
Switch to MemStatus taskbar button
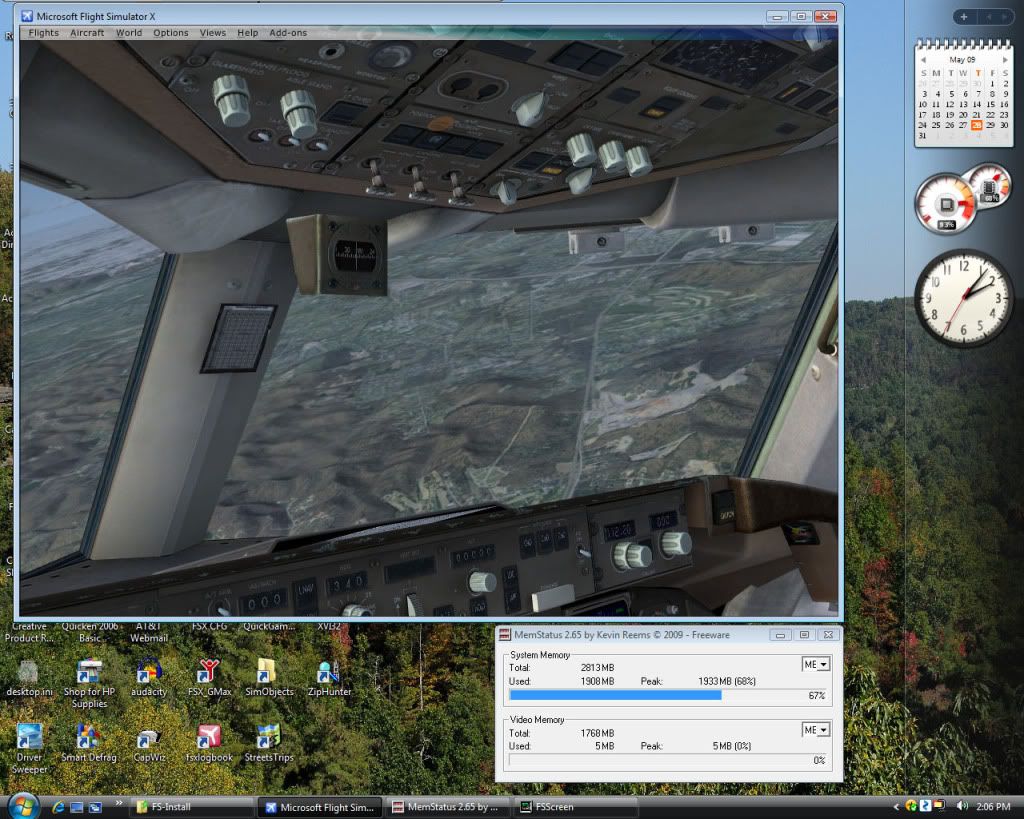point(447,807)
